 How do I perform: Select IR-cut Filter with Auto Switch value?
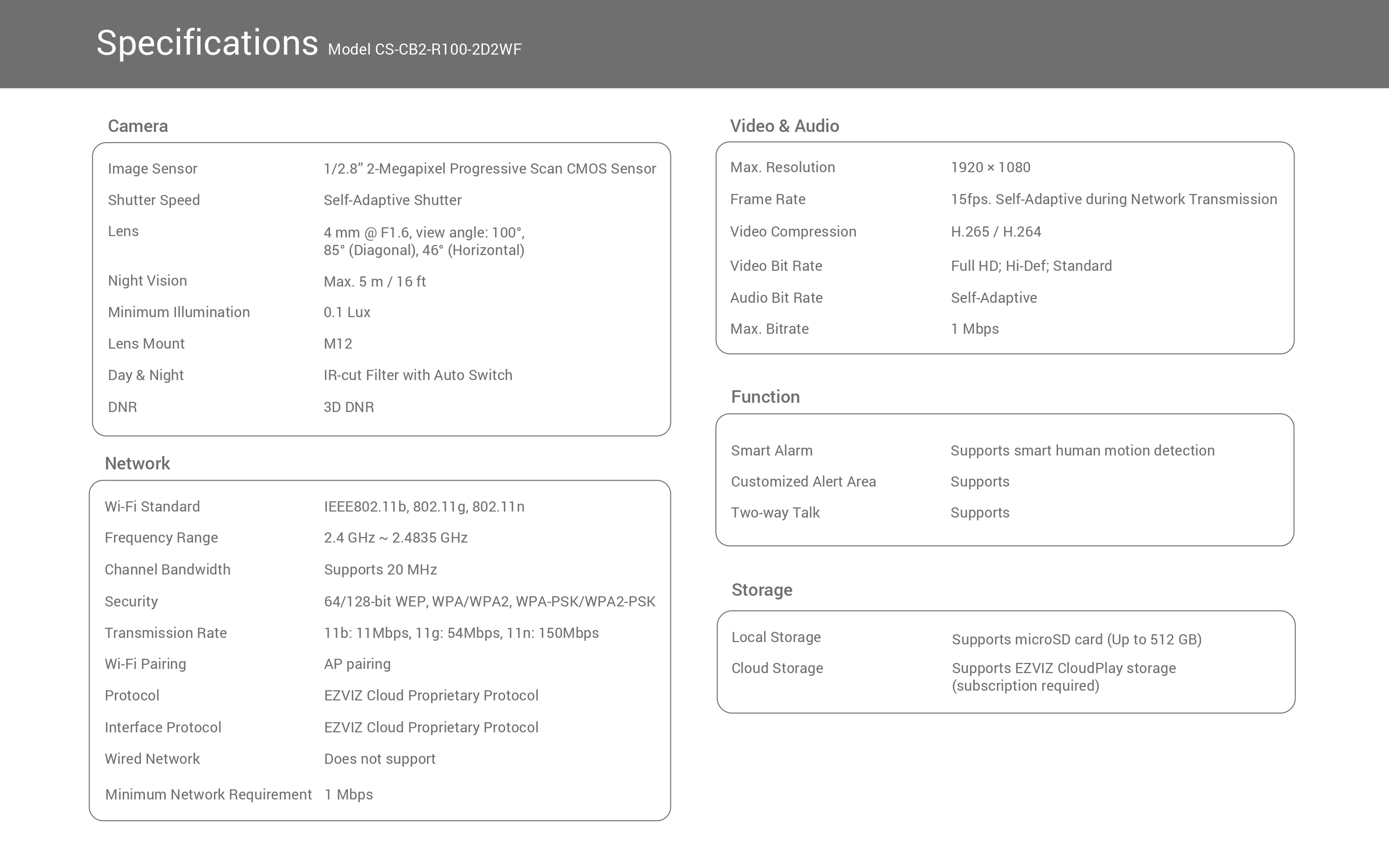pyautogui.click(x=418, y=375)
